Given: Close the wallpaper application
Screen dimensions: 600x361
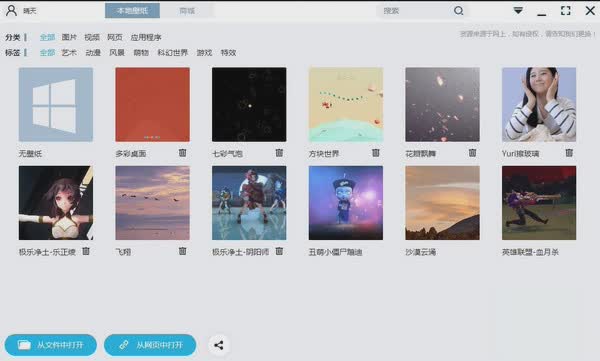Looking at the screenshot, I should pyautogui.click(x=590, y=11).
